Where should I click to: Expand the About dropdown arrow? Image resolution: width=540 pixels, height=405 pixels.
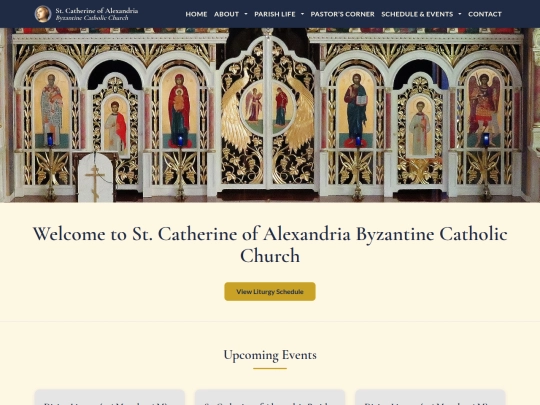(246, 14)
